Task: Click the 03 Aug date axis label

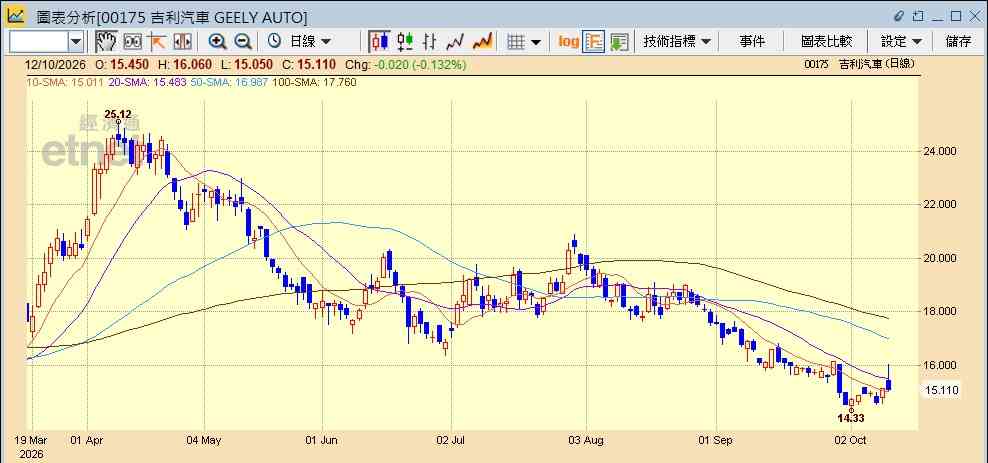Action: (x=586, y=440)
